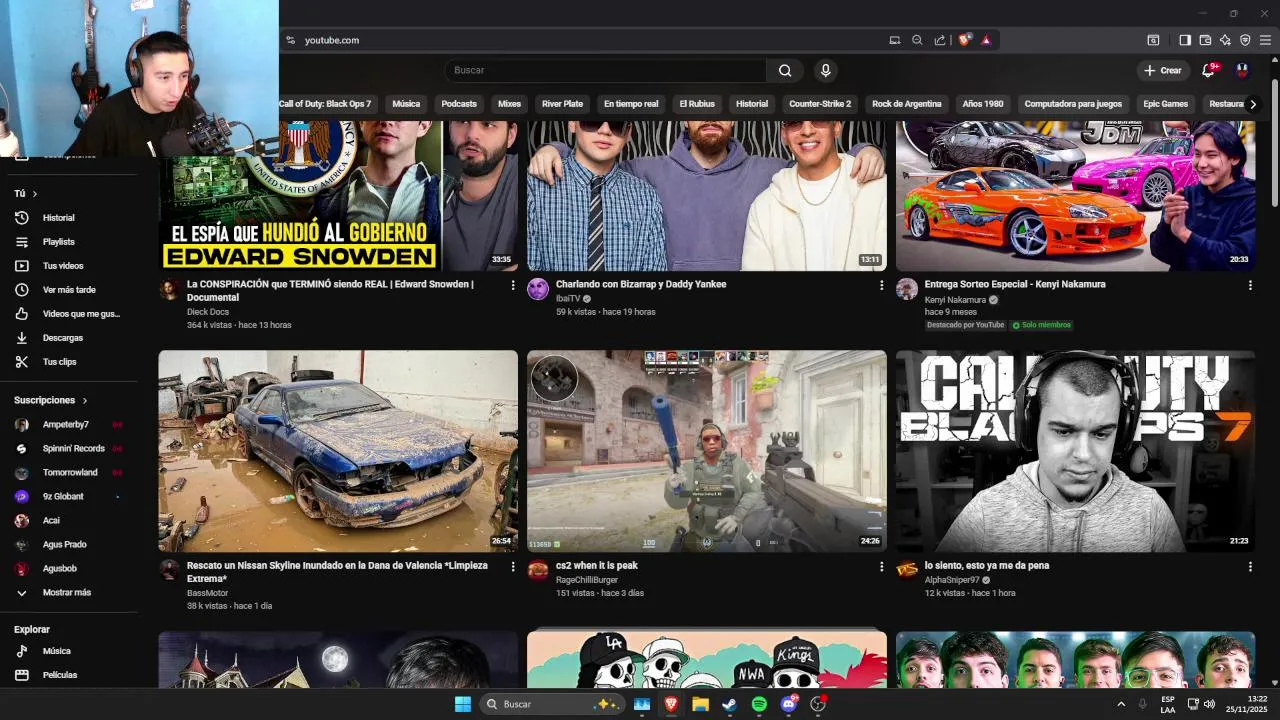Open Ver más tarde list
This screenshot has width=1280, height=720.
pos(68,290)
